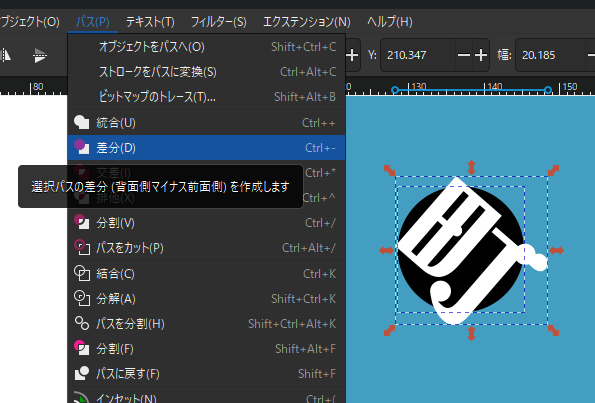Image resolution: width=595 pixels, height=403 pixels.
Task: Click the パスを分割 split path icon
Action: coord(82,323)
